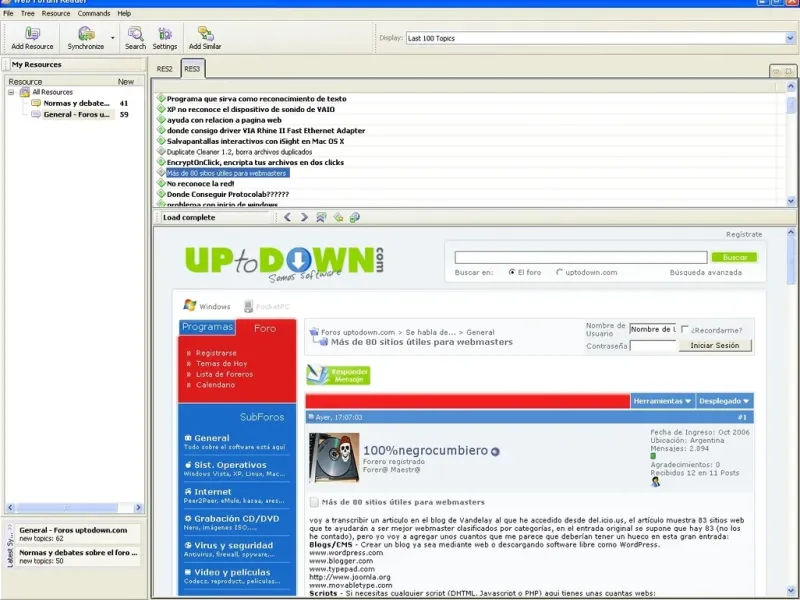Click the 100%negrocumbiero avatar image
Image resolution: width=800 pixels, height=600 pixels.
click(x=334, y=458)
